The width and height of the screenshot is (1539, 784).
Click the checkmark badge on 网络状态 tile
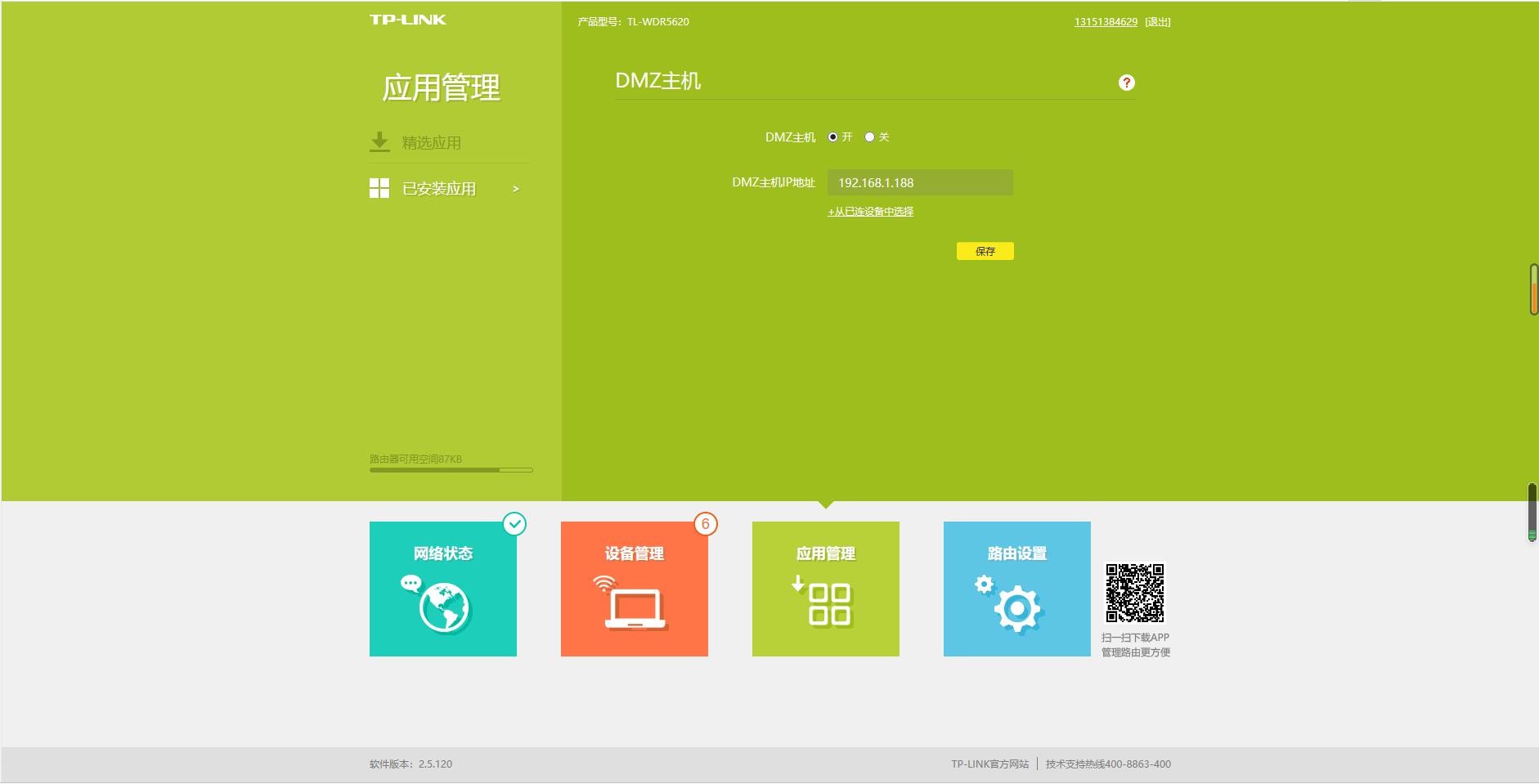coord(514,524)
